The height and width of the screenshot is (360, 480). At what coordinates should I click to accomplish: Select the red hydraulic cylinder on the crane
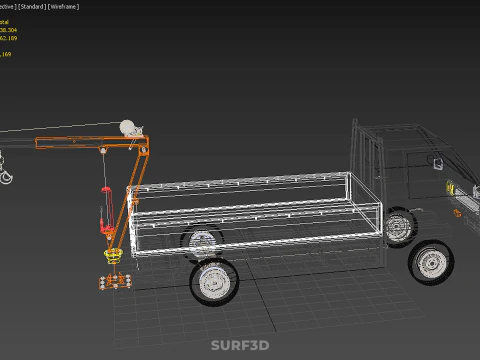coord(107,211)
